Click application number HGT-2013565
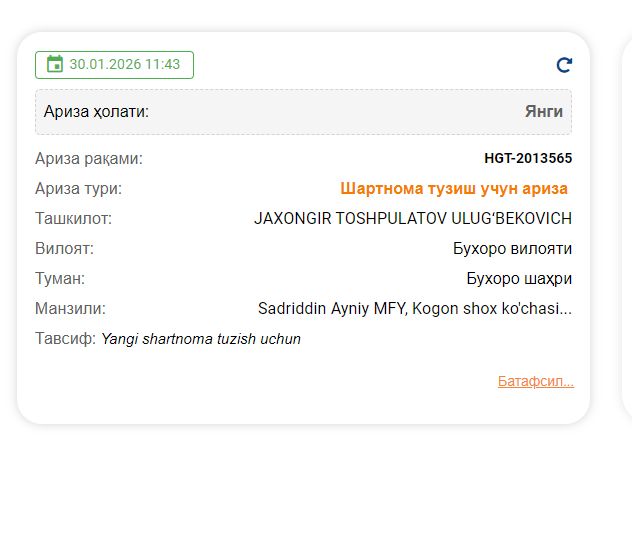 (x=528, y=158)
